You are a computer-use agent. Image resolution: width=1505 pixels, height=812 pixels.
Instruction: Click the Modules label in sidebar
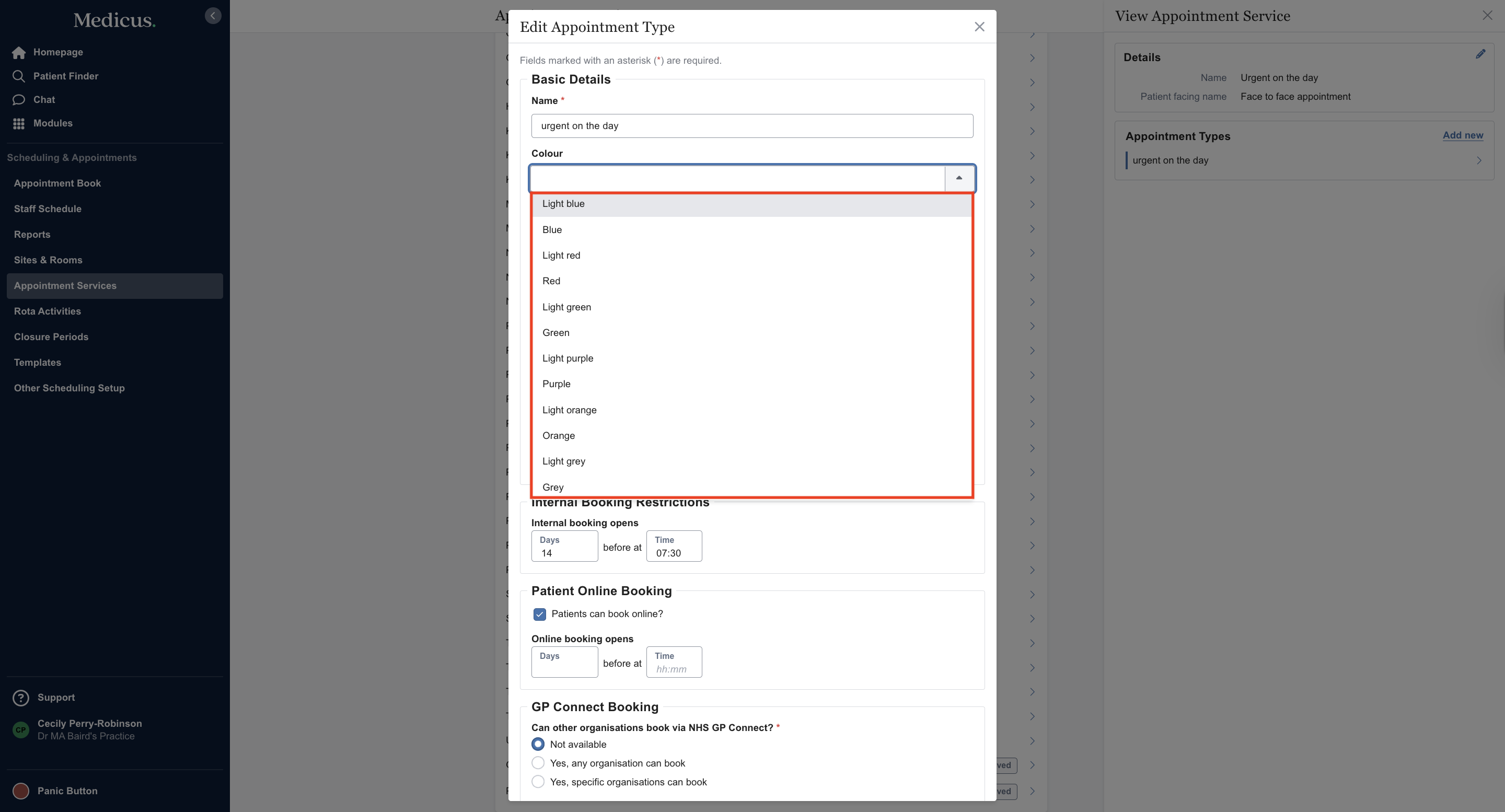tap(53, 123)
